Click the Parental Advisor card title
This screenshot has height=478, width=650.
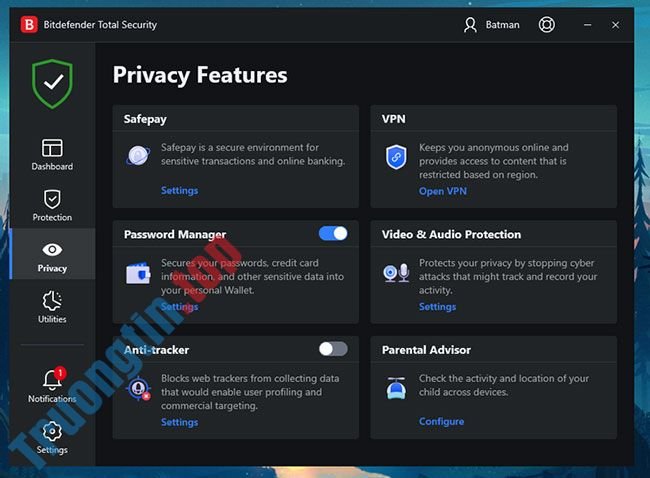[426, 350]
